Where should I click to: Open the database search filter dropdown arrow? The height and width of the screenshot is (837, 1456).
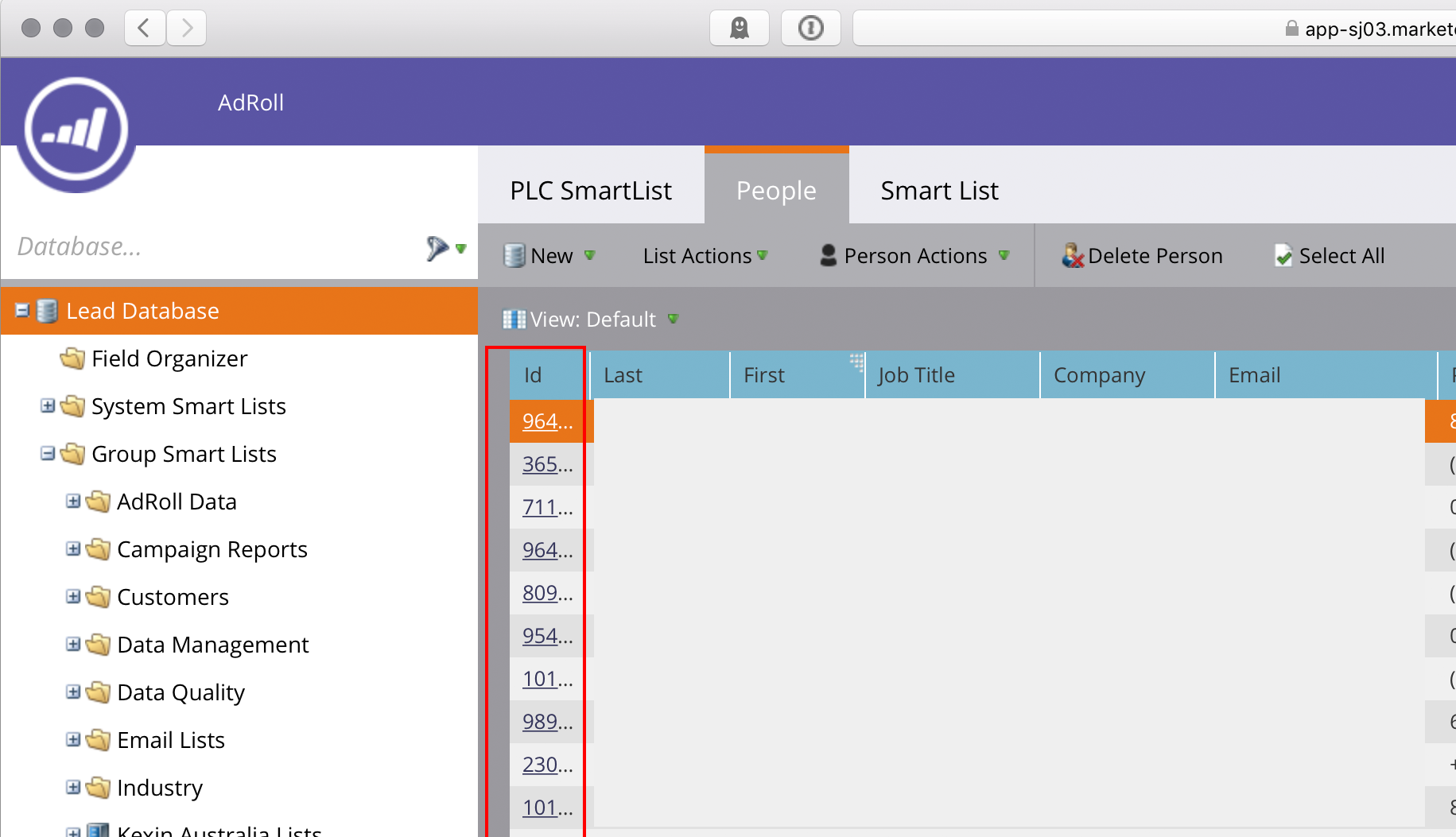pyautogui.click(x=461, y=249)
